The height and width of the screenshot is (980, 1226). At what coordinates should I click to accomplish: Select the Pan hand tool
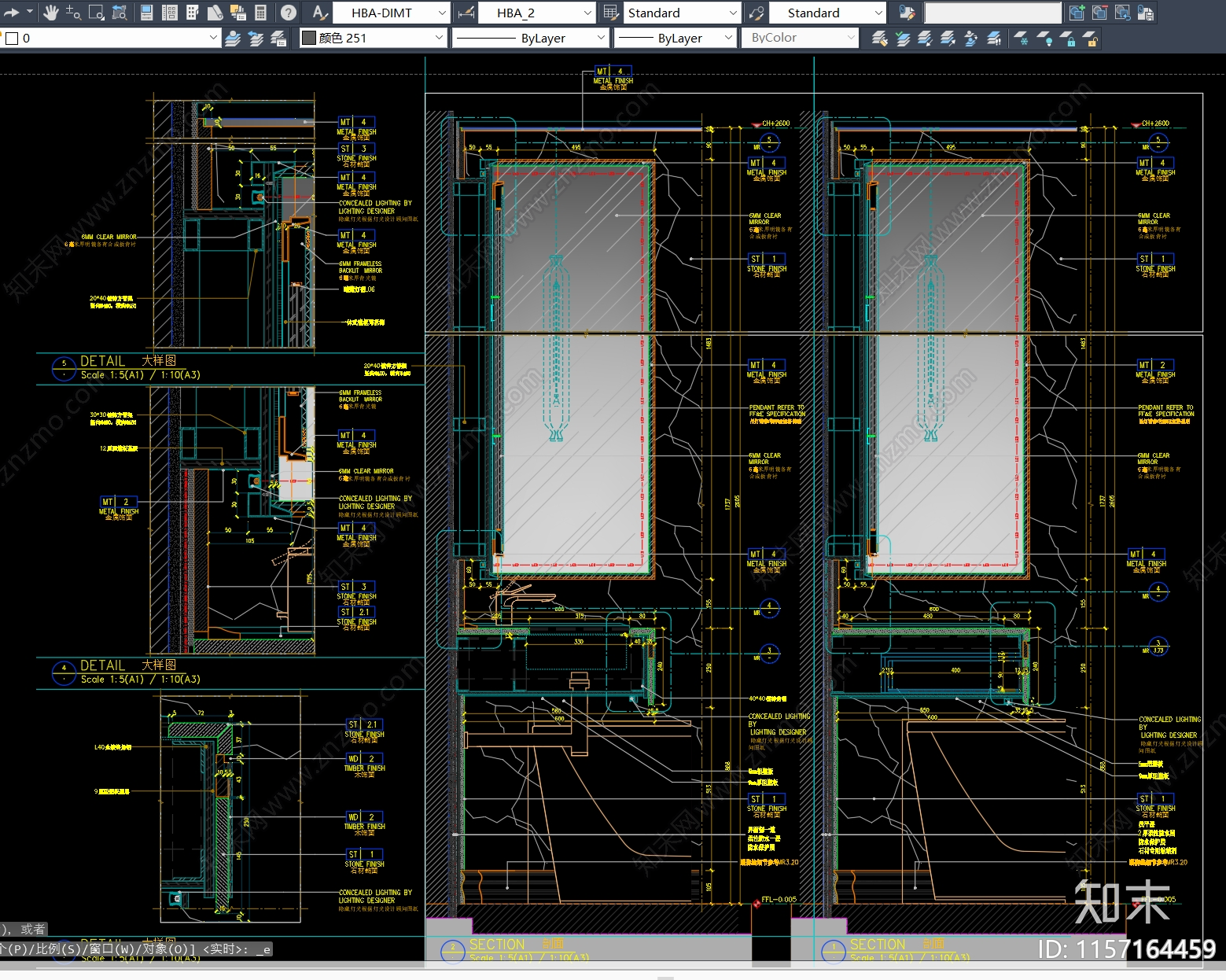pos(51,13)
